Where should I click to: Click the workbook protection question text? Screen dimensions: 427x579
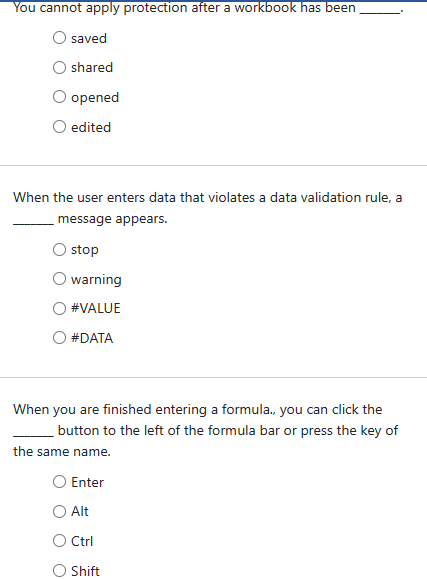pyautogui.click(x=208, y=8)
